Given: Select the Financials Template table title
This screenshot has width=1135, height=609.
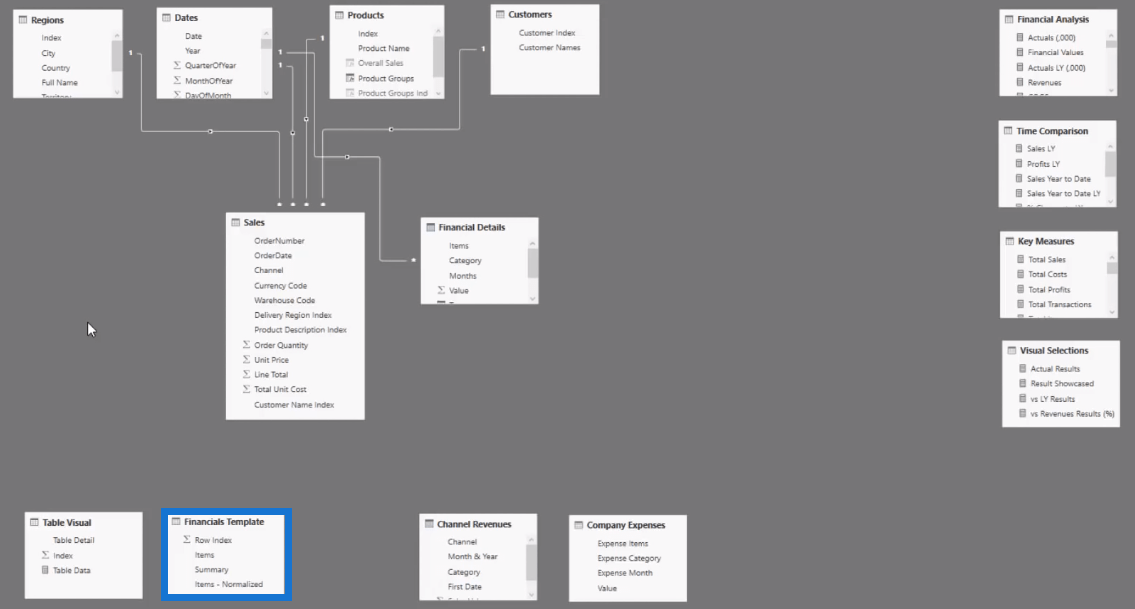Looking at the screenshot, I should click(x=224, y=521).
